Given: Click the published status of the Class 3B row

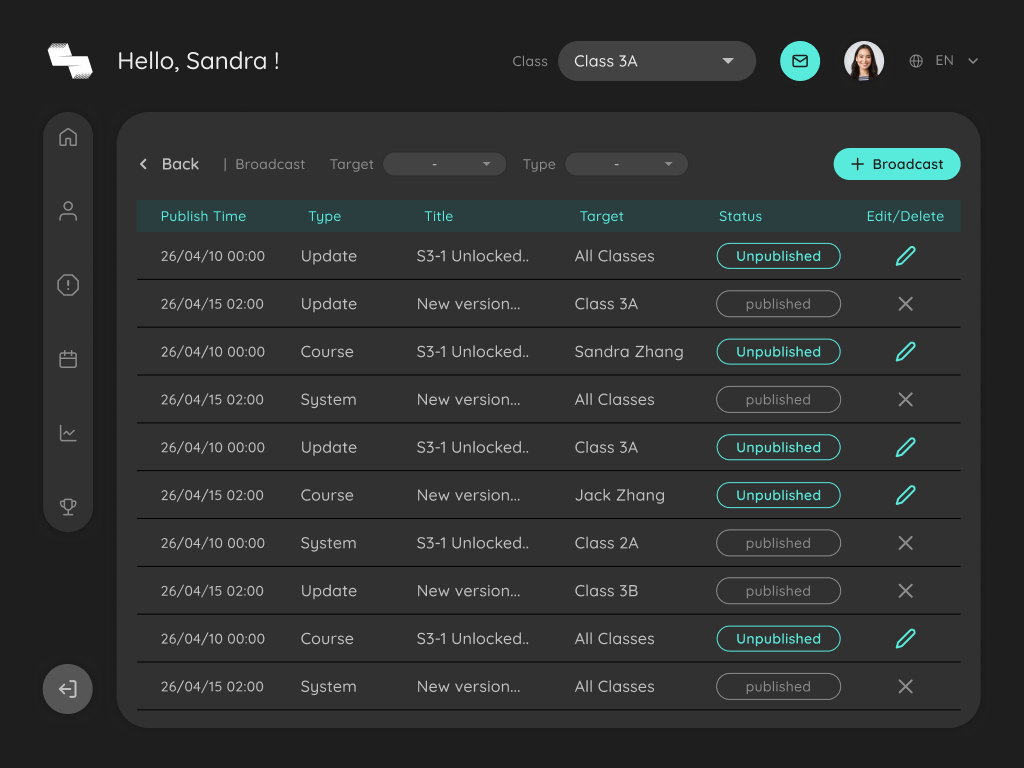Looking at the screenshot, I should pos(778,591).
